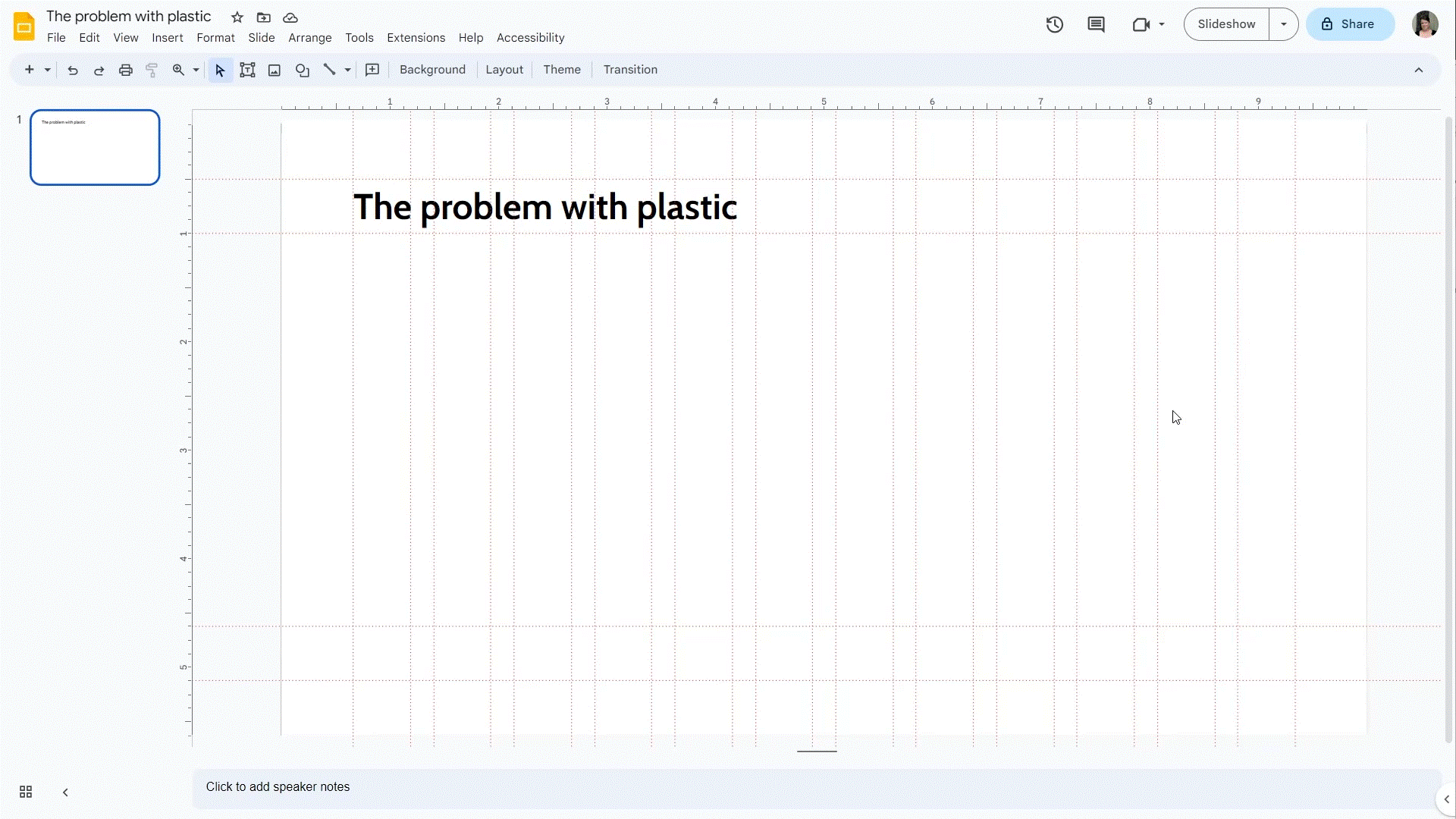This screenshot has width=1456, height=819.
Task: Open the Slide menu
Action: coord(261,37)
